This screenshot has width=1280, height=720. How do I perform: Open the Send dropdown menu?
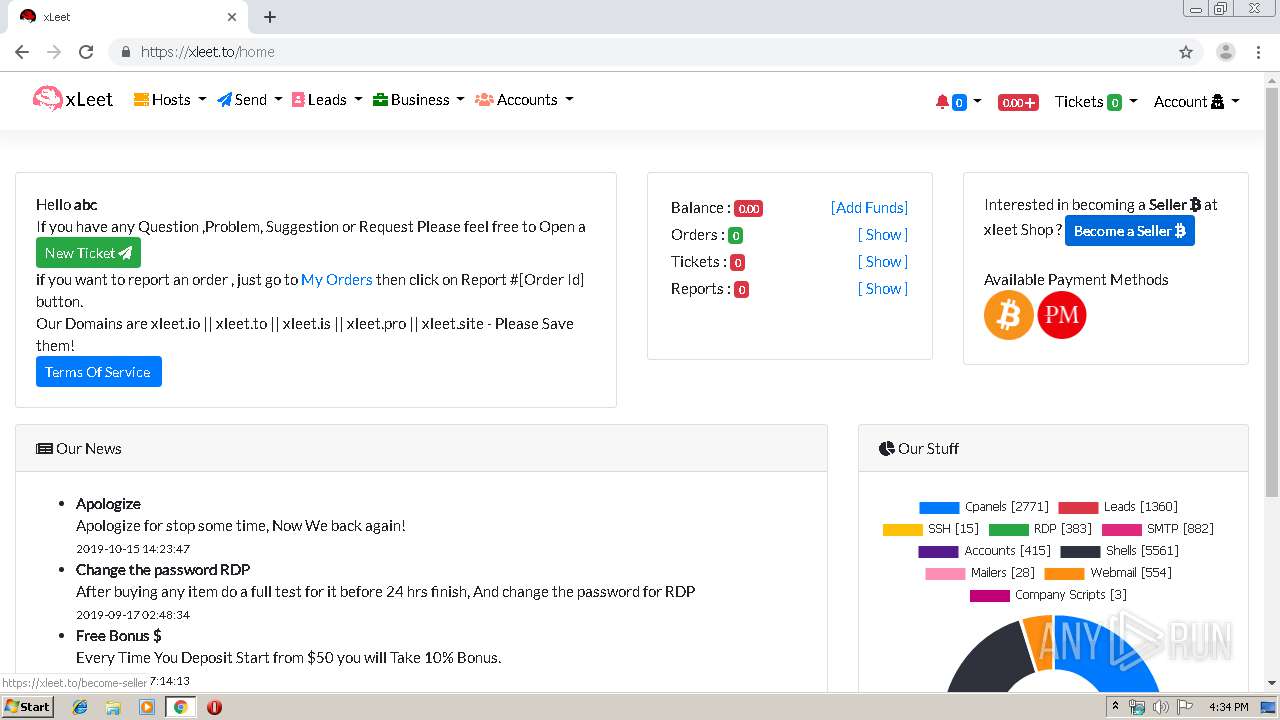point(250,100)
